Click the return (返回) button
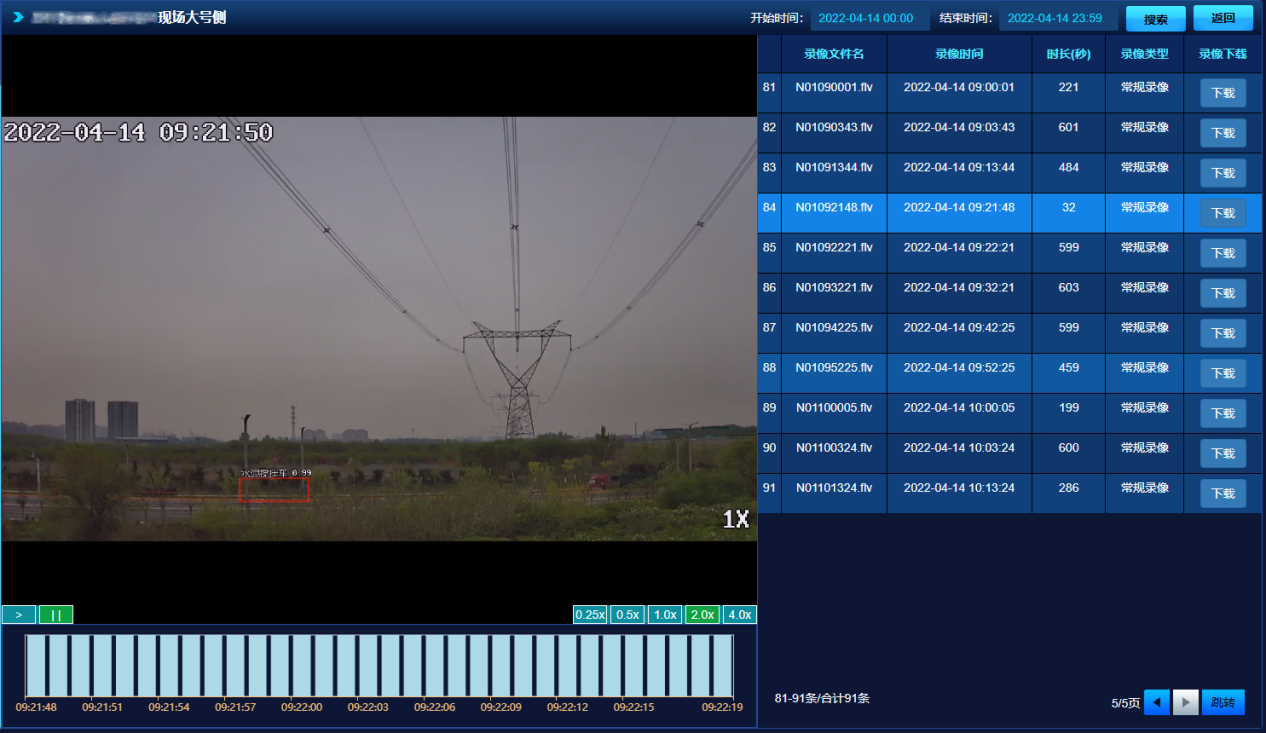1266x733 pixels. (1222, 18)
